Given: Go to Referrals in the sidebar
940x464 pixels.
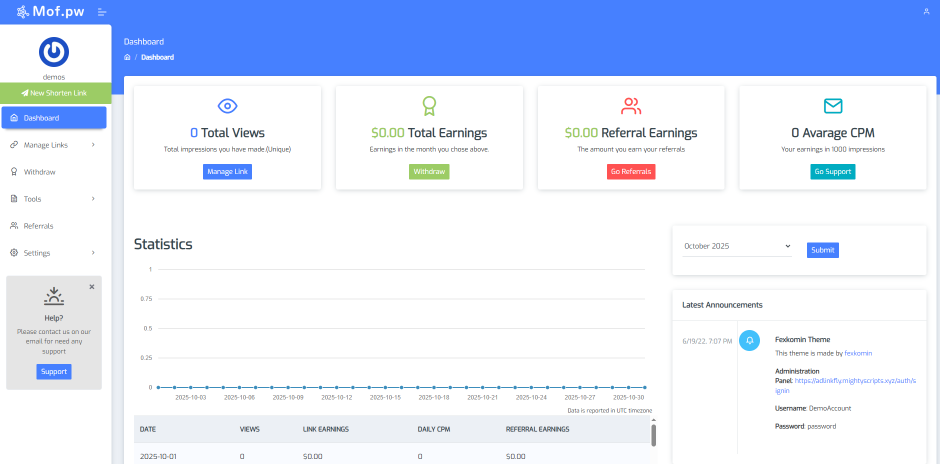Looking at the screenshot, I should 38,226.
